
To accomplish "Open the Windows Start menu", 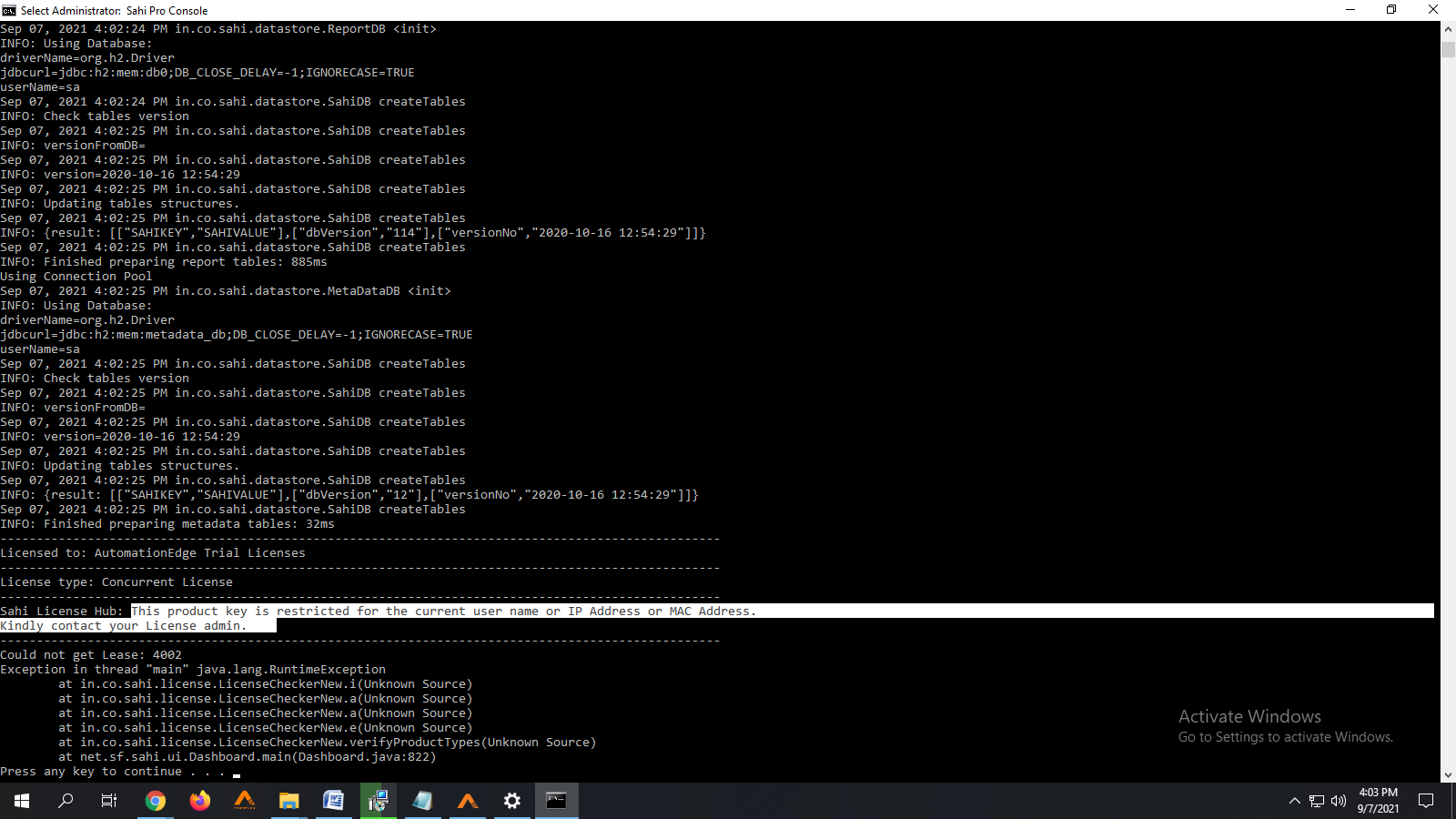I will point(22,801).
